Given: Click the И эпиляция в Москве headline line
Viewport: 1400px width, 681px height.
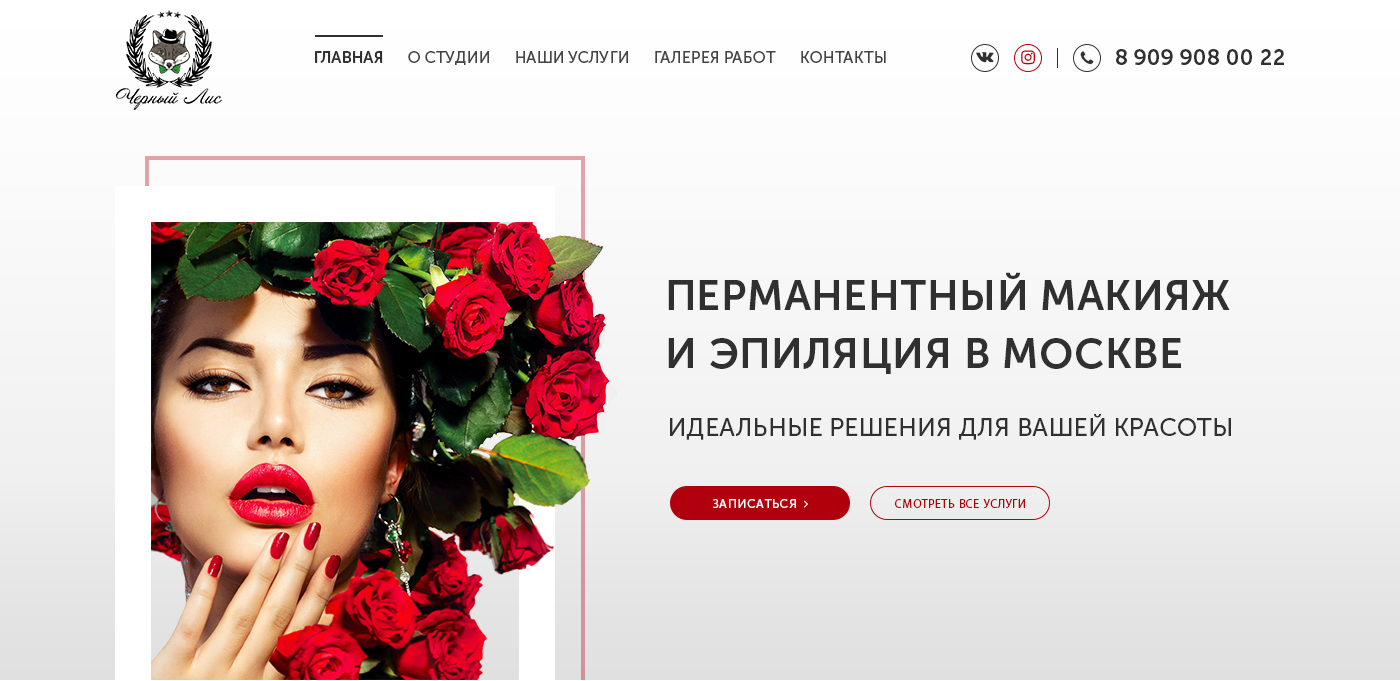Looking at the screenshot, I should pos(925,354).
